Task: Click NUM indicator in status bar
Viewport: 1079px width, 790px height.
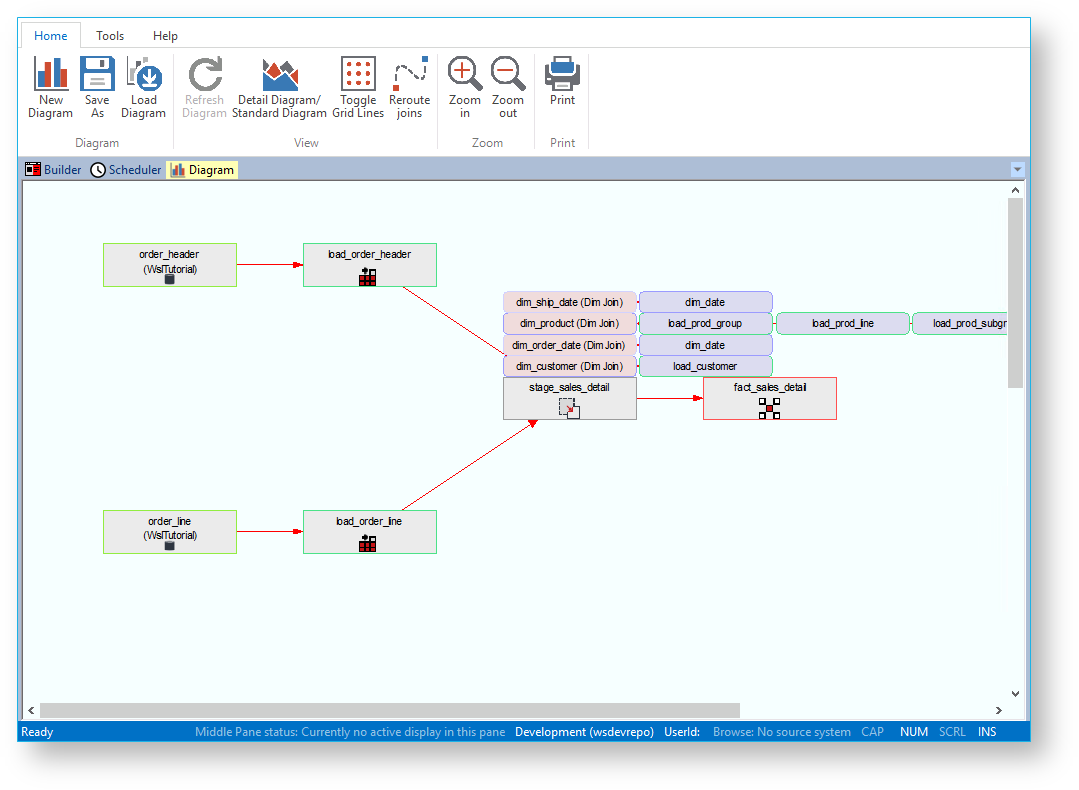Action: 914,732
